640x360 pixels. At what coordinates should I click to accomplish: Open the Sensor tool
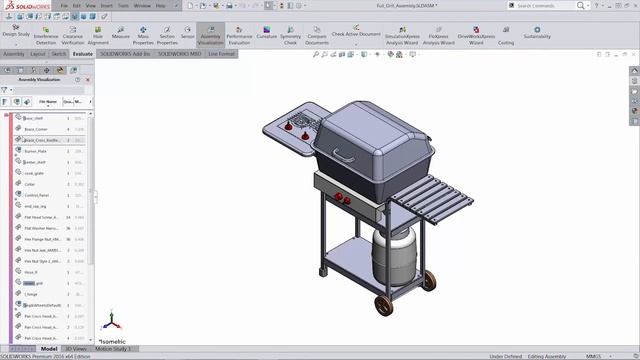(187, 33)
